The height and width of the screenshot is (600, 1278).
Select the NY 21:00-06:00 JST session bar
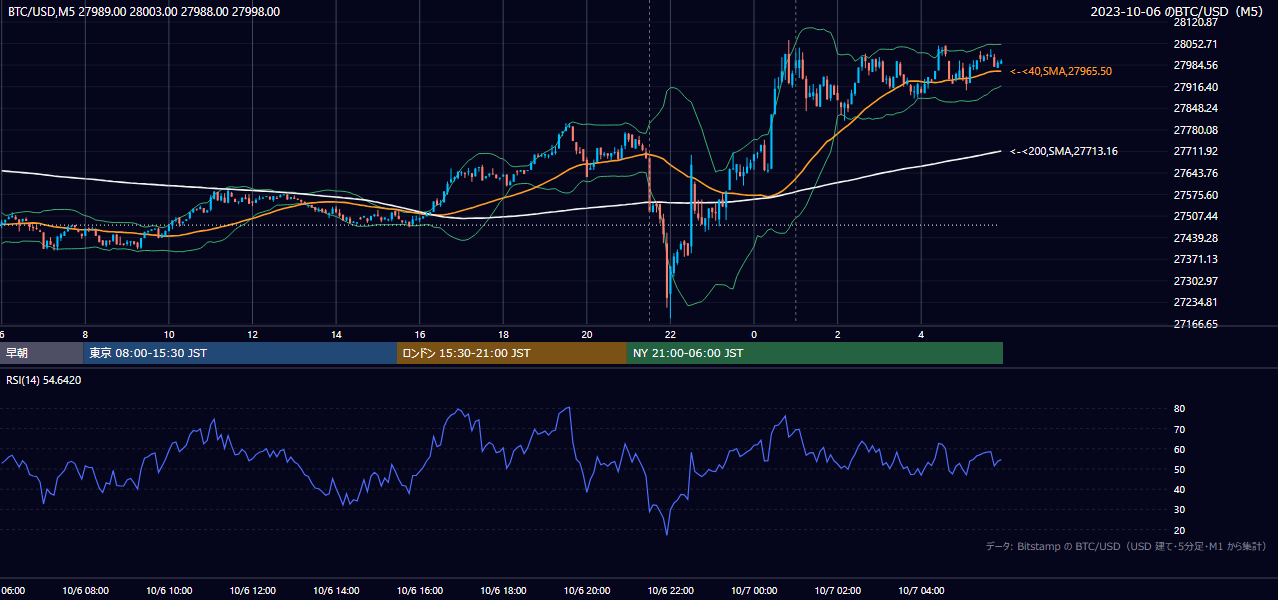815,353
